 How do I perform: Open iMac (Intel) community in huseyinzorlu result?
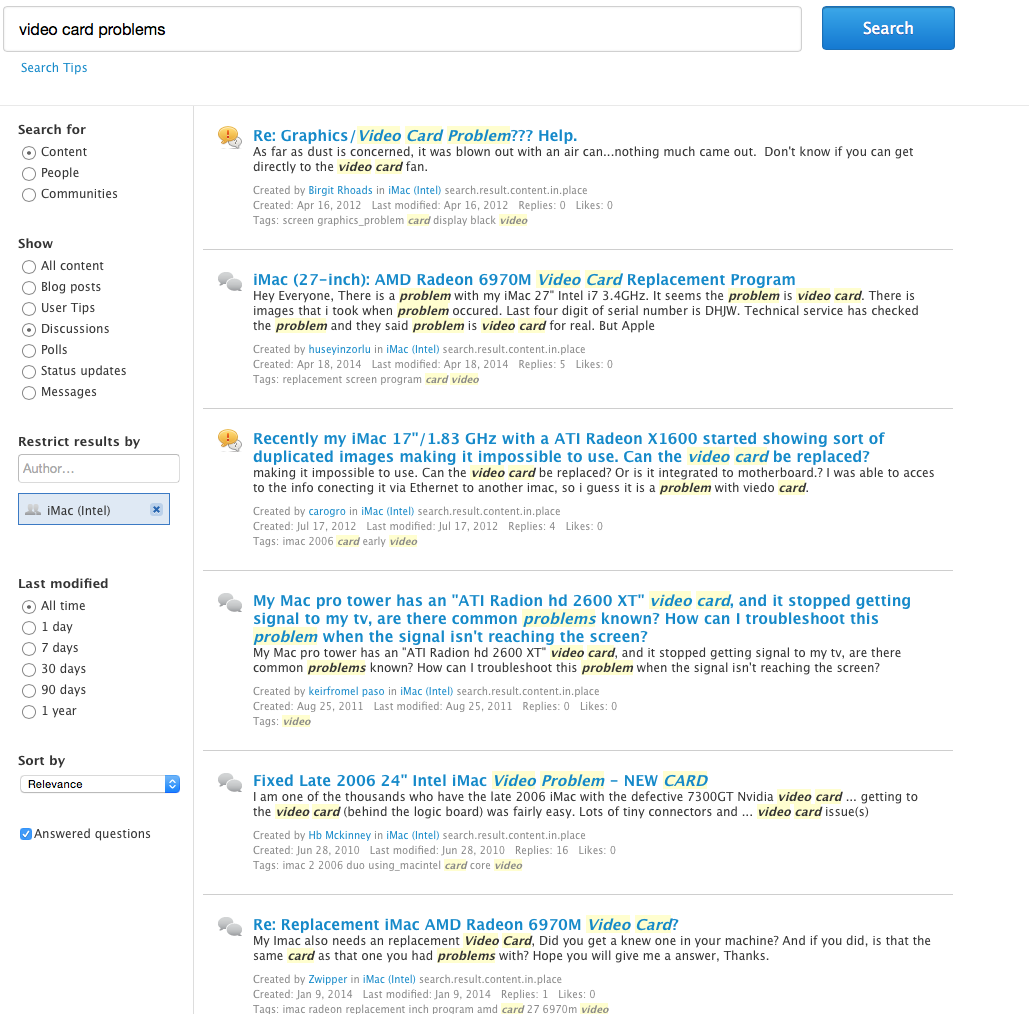point(412,349)
